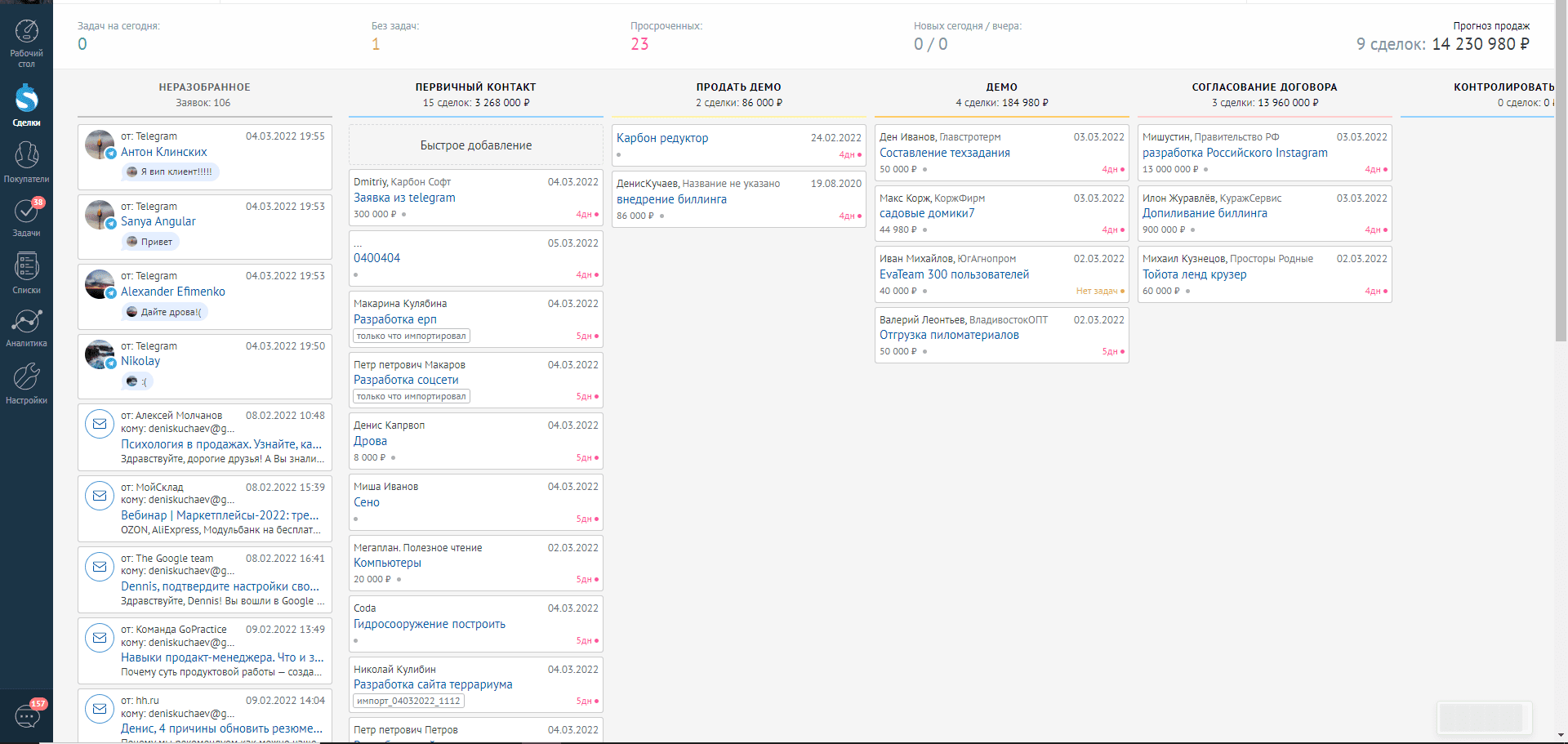
Task: Select the ДЕМО column header
Action: click(x=1002, y=87)
